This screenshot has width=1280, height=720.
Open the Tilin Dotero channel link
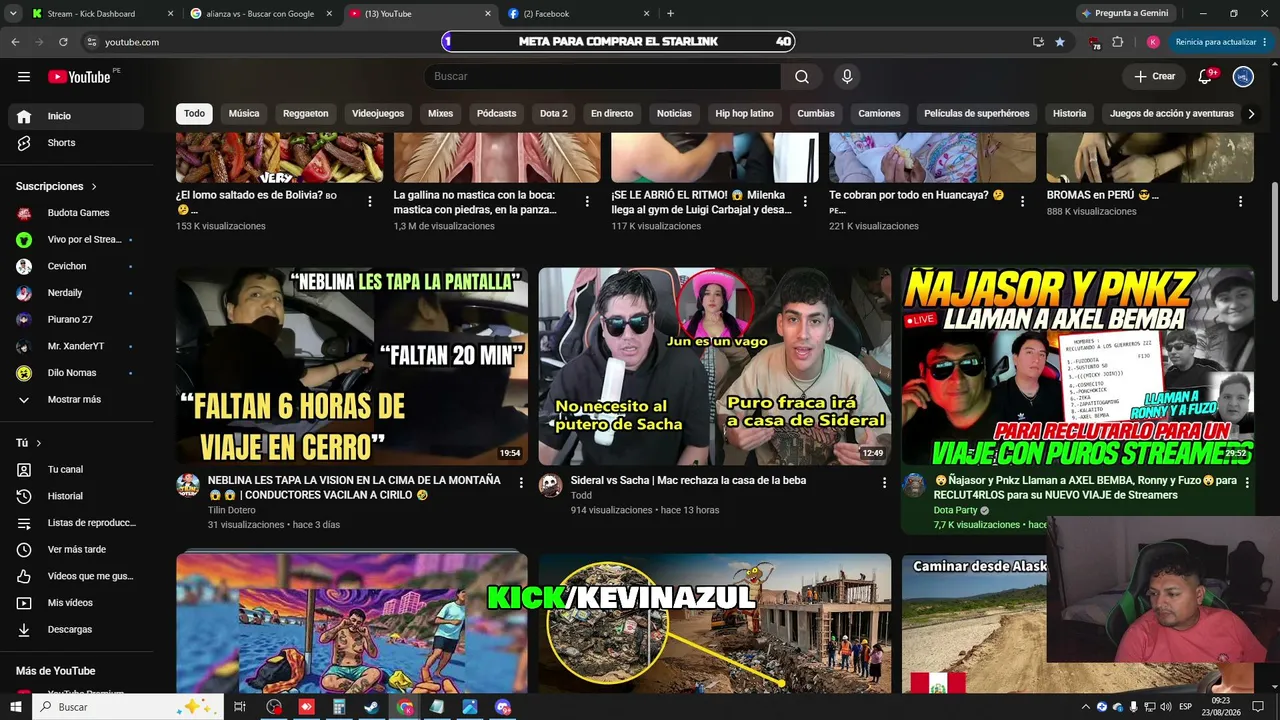click(232, 510)
